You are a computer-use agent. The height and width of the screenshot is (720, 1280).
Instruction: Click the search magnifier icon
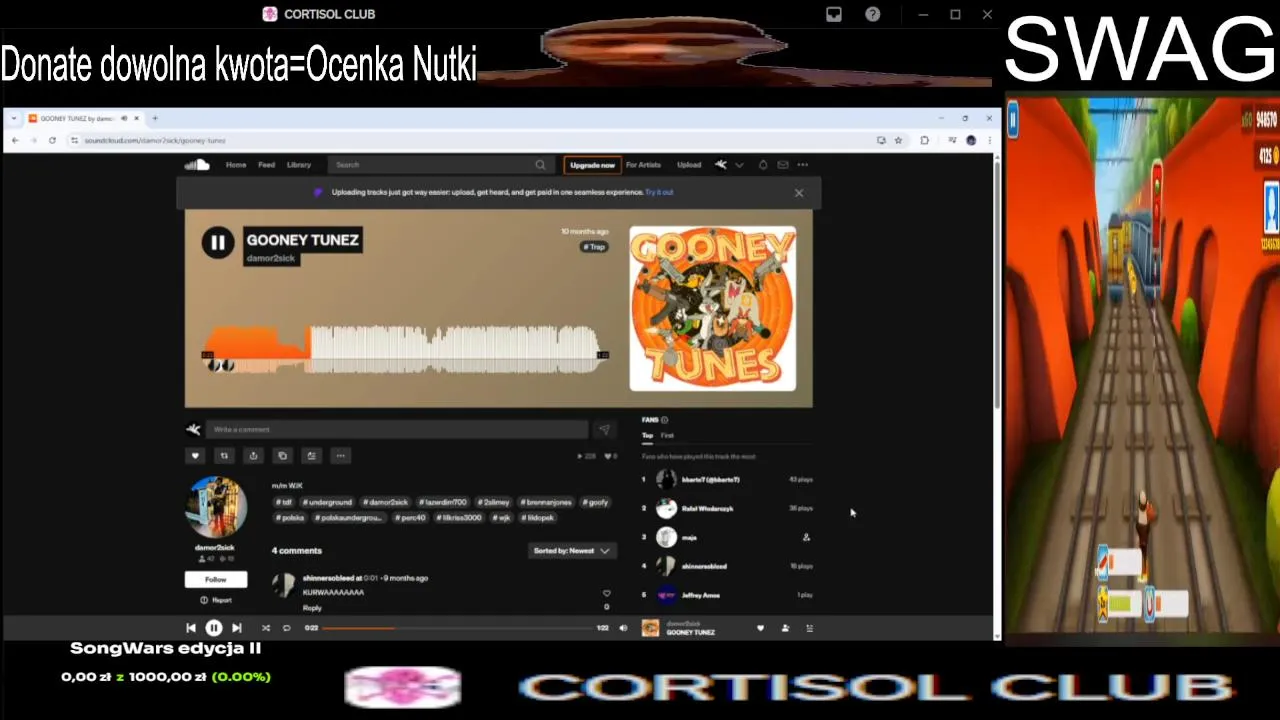[x=540, y=165]
